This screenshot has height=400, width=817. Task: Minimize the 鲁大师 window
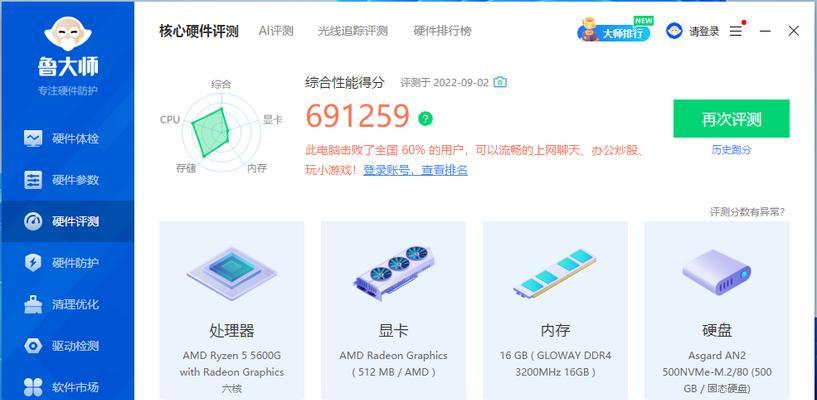pos(765,31)
